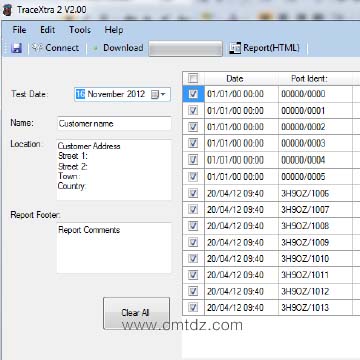360x360 pixels.
Task: Select port ident cell 00000/0002
Action: pos(315,127)
